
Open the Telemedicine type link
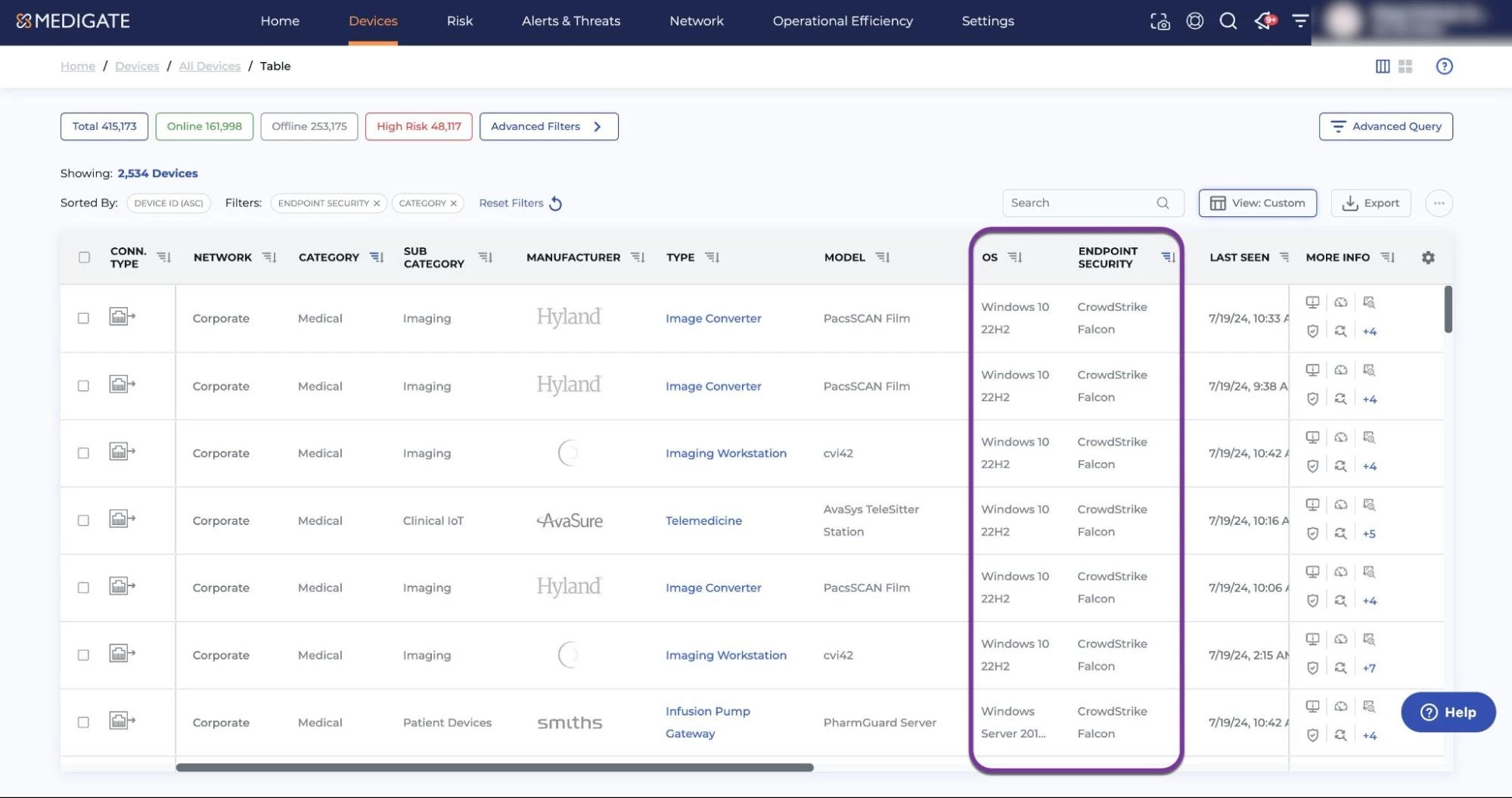click(x=703, y=520)
